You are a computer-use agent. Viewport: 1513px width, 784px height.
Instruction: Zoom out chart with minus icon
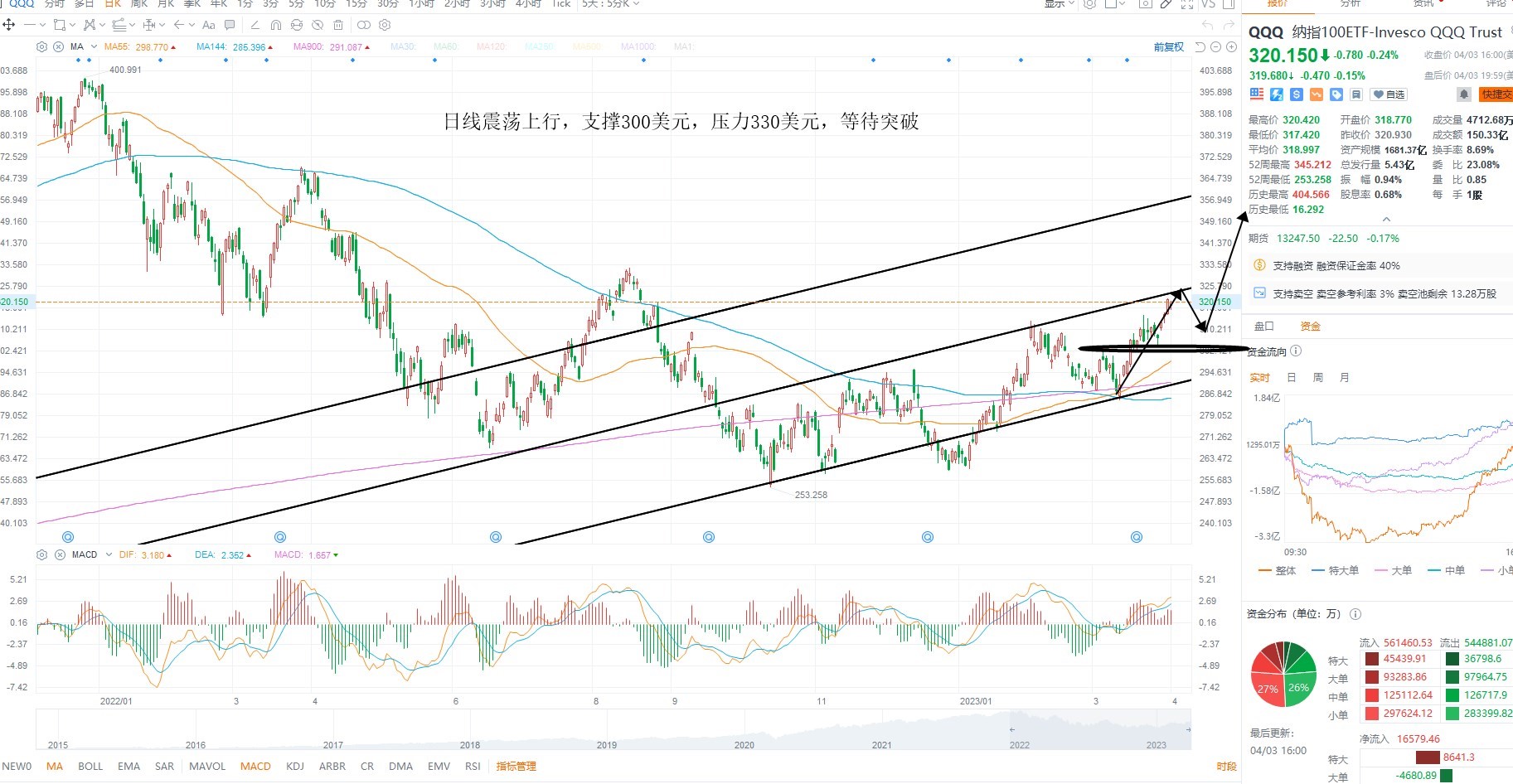pyautogui.click(x=1215, y=47)
